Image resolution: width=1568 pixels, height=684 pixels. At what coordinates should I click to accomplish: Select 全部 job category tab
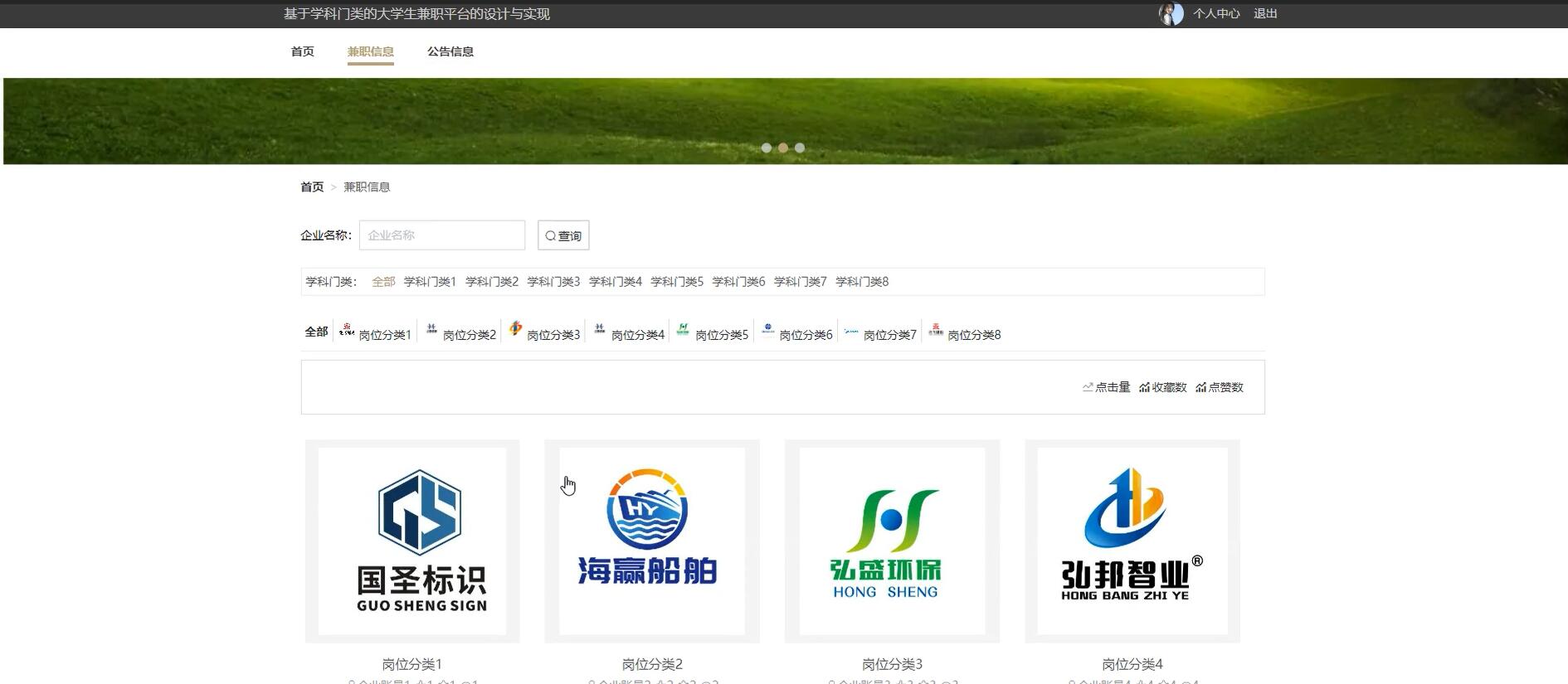pos(316,332)
